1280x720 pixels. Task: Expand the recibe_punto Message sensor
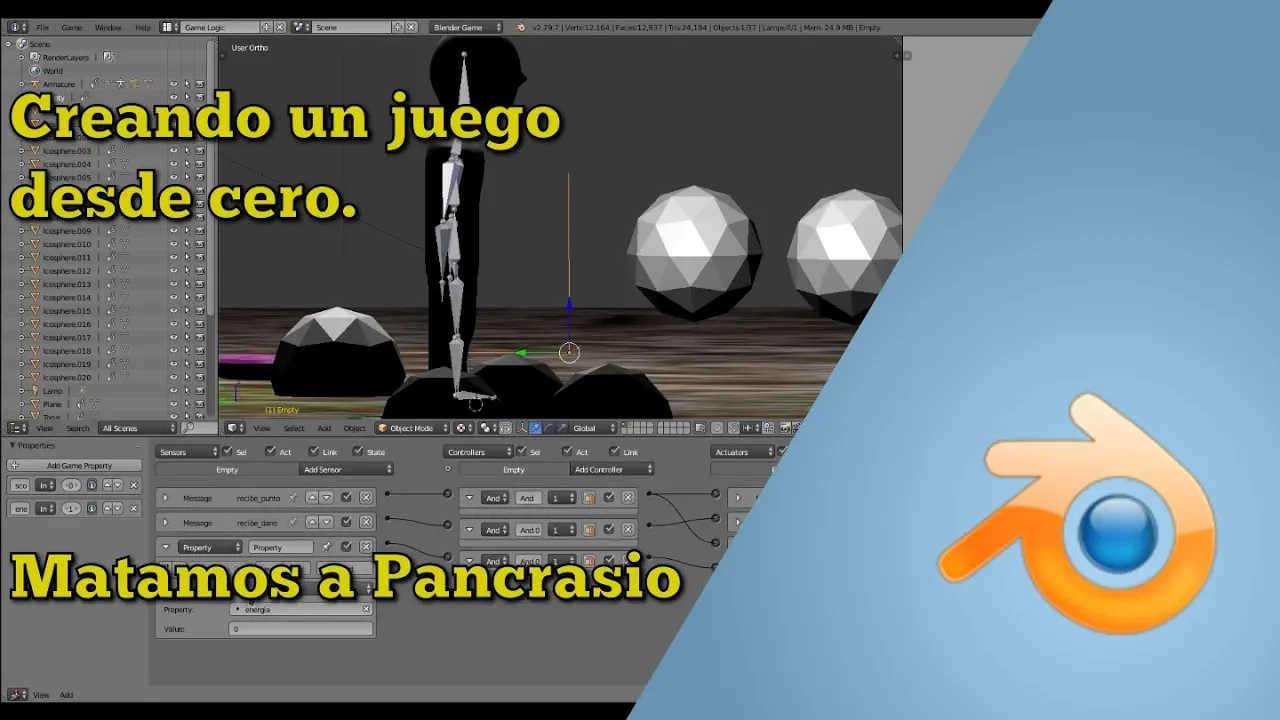tap(166, 497)
